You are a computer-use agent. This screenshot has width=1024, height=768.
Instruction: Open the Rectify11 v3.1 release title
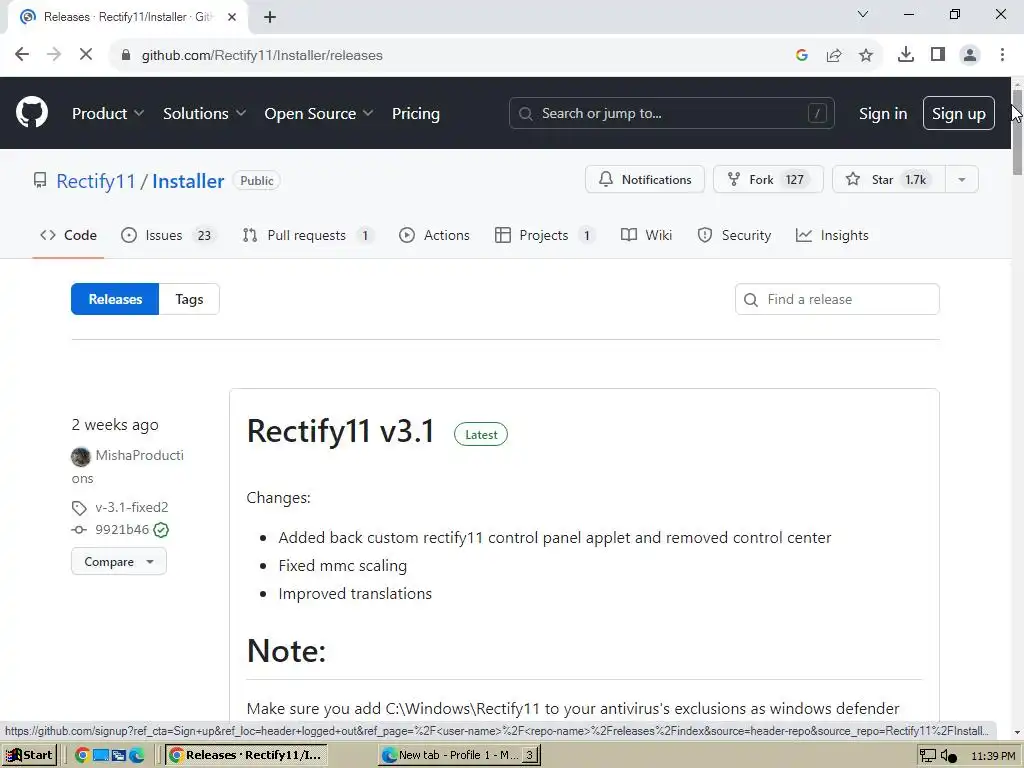(341, 432)
